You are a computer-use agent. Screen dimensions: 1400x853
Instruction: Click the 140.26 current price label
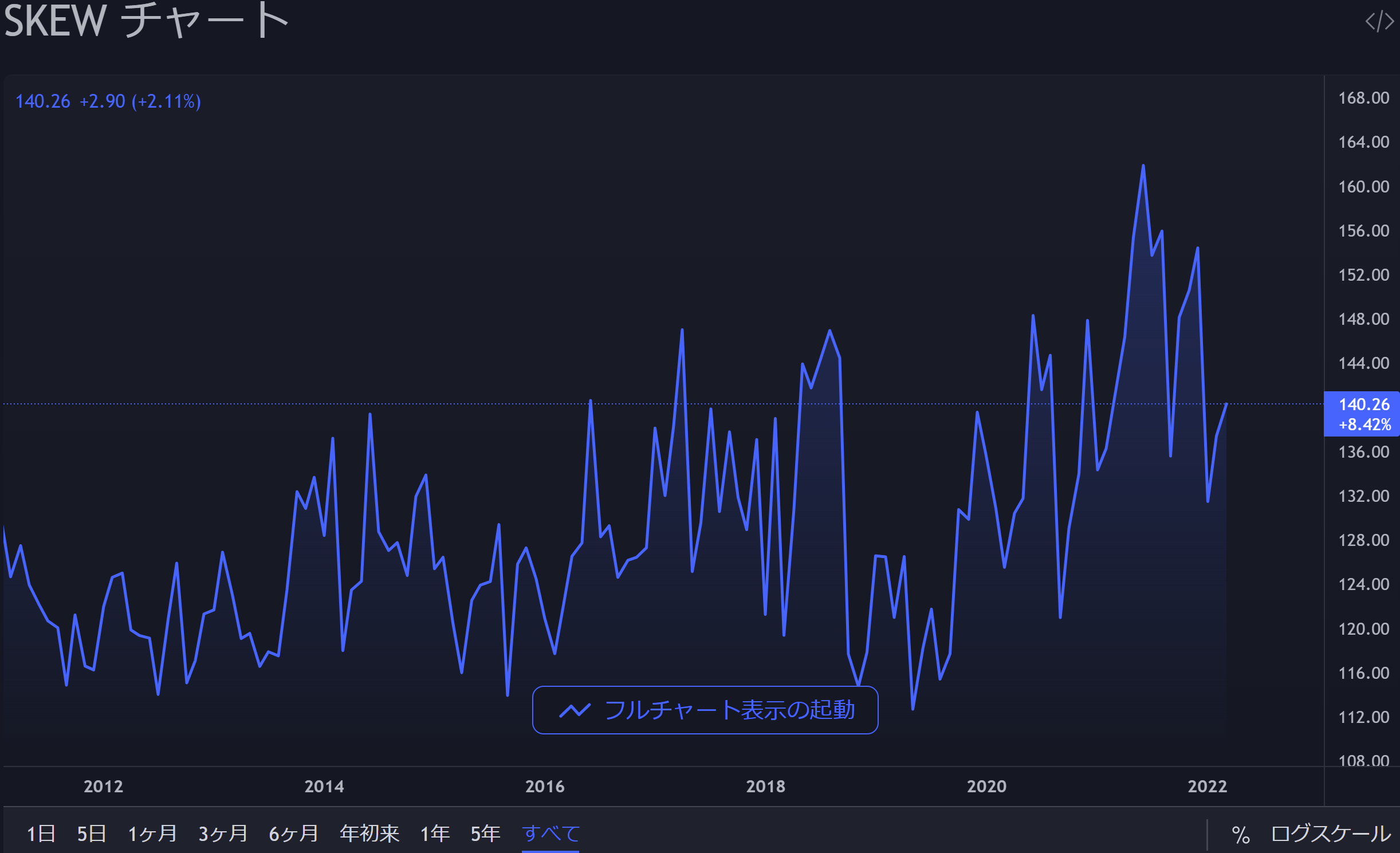(1363, 404)
